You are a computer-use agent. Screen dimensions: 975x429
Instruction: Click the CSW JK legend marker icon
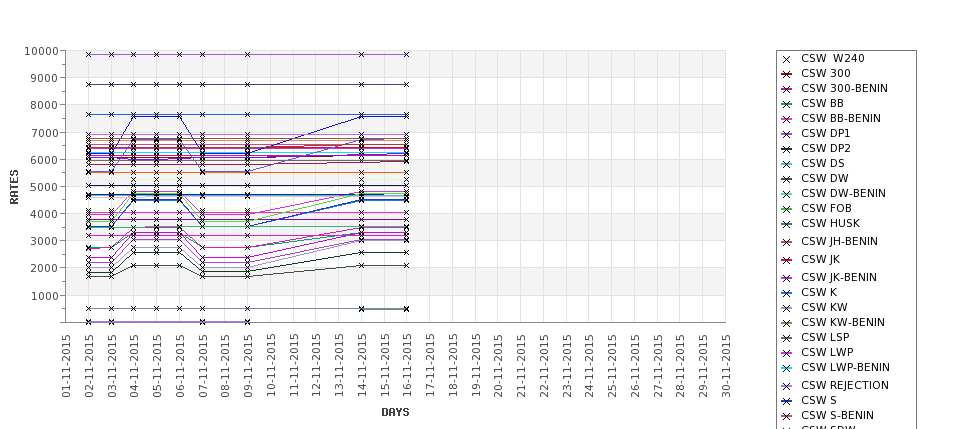[787, 260]
